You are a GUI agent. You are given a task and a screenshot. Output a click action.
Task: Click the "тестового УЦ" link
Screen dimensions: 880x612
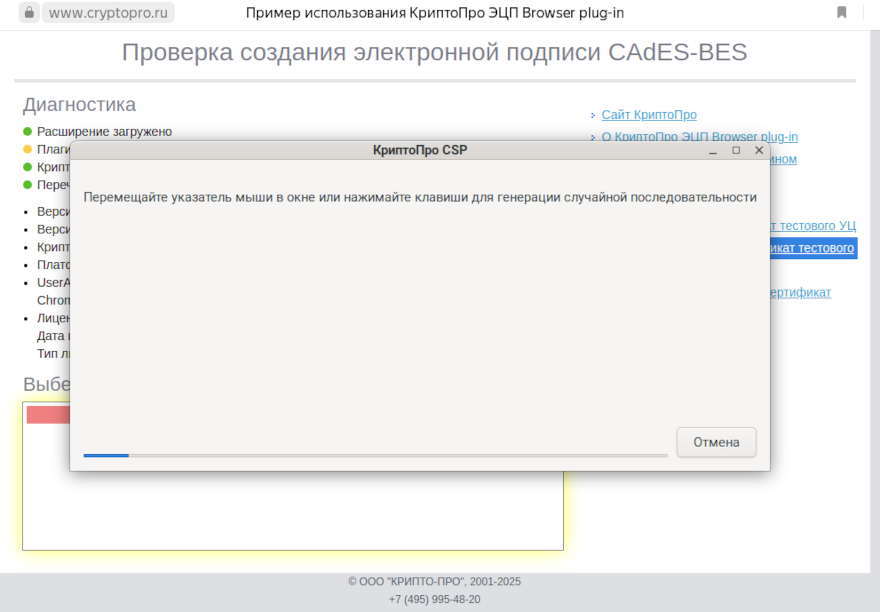coord(813,226)
